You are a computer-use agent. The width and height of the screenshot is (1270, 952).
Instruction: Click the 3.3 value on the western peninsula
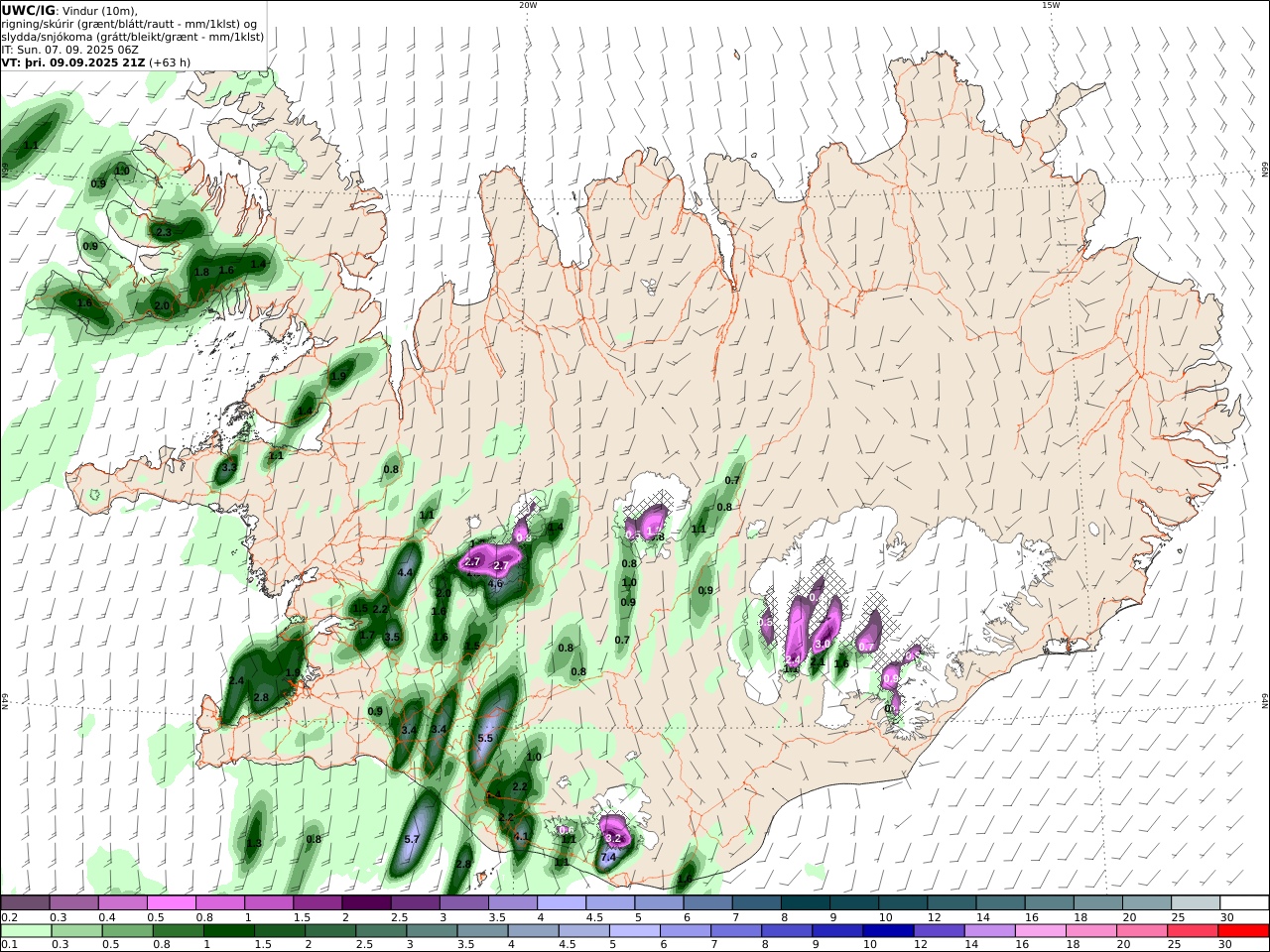[229, 467]
